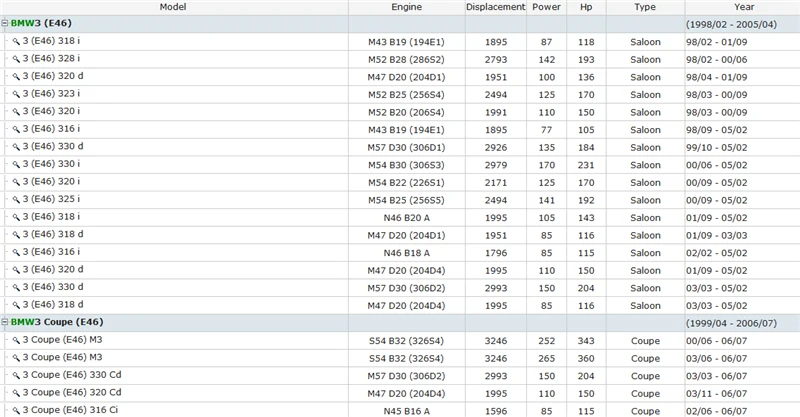
Task: Open magnifier icon for 318 i N46 B20 A
Action: click(16, 217)
